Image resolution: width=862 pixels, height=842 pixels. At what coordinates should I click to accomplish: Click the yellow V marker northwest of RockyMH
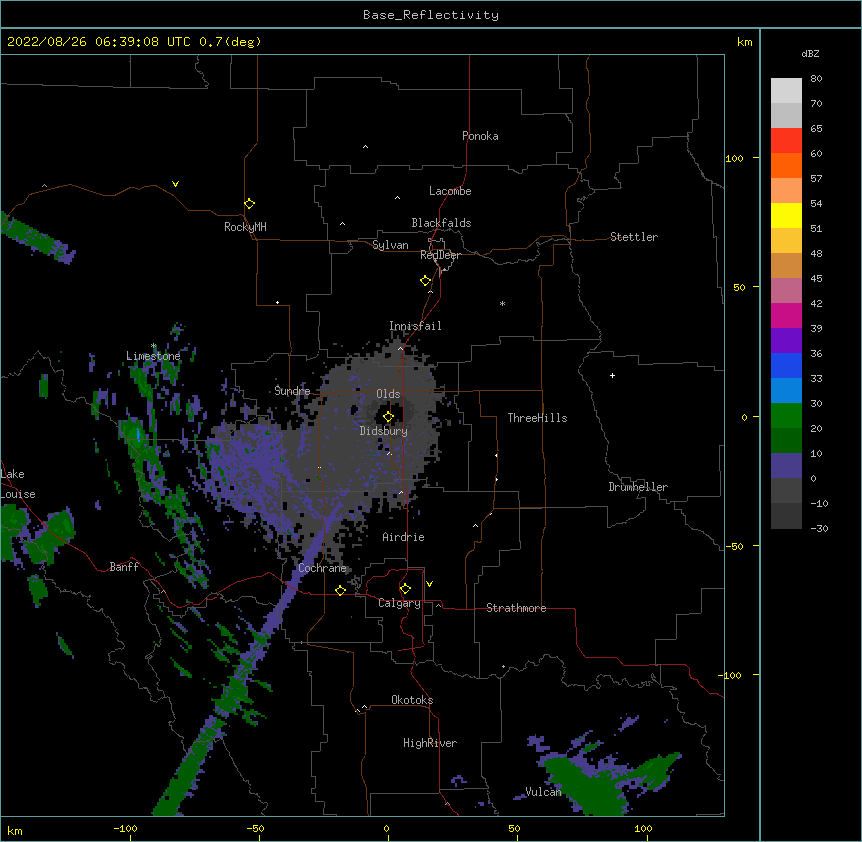(175, 184)
